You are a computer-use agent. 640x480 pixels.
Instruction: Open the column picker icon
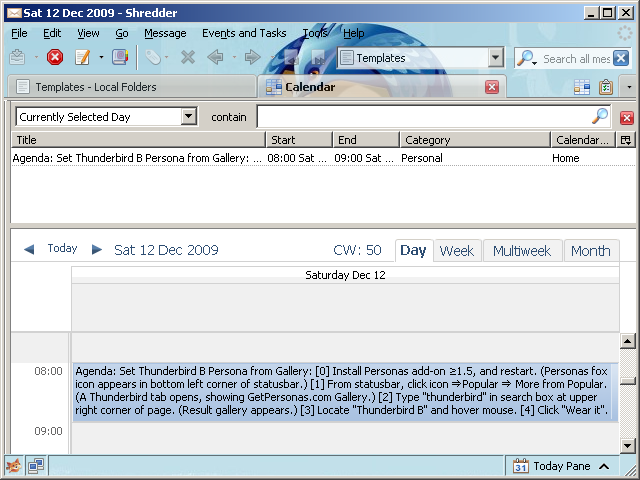625,140
